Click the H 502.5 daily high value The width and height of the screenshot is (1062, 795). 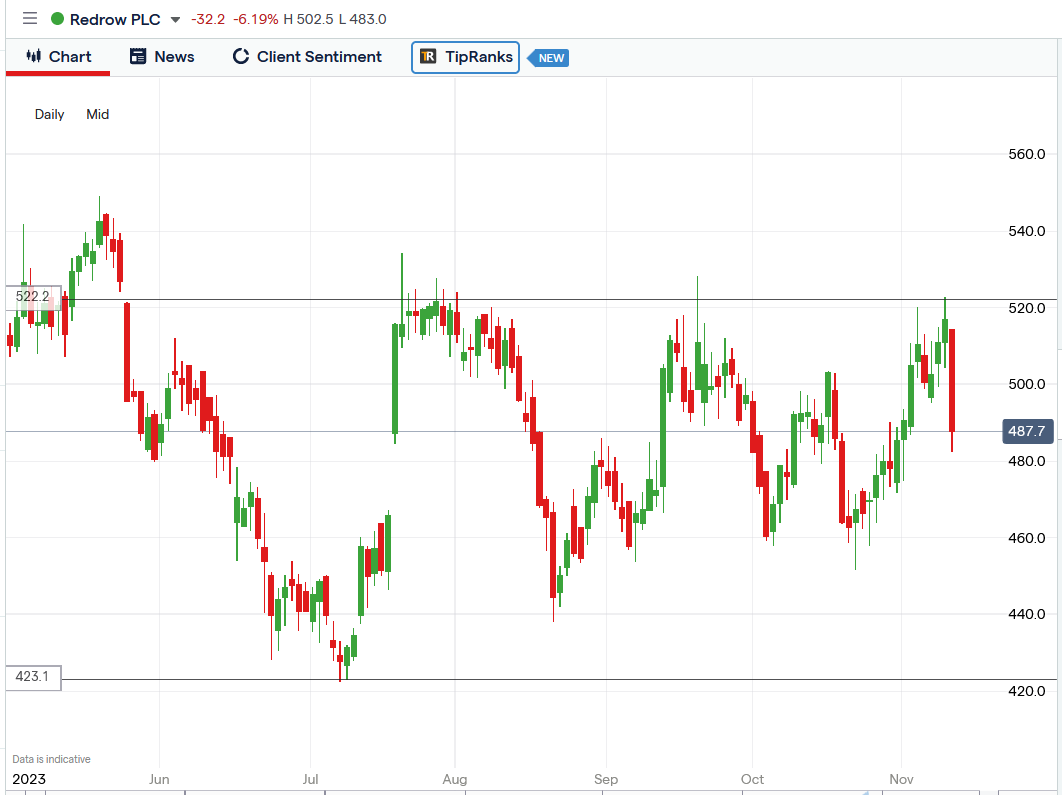(x=308, y=19)
